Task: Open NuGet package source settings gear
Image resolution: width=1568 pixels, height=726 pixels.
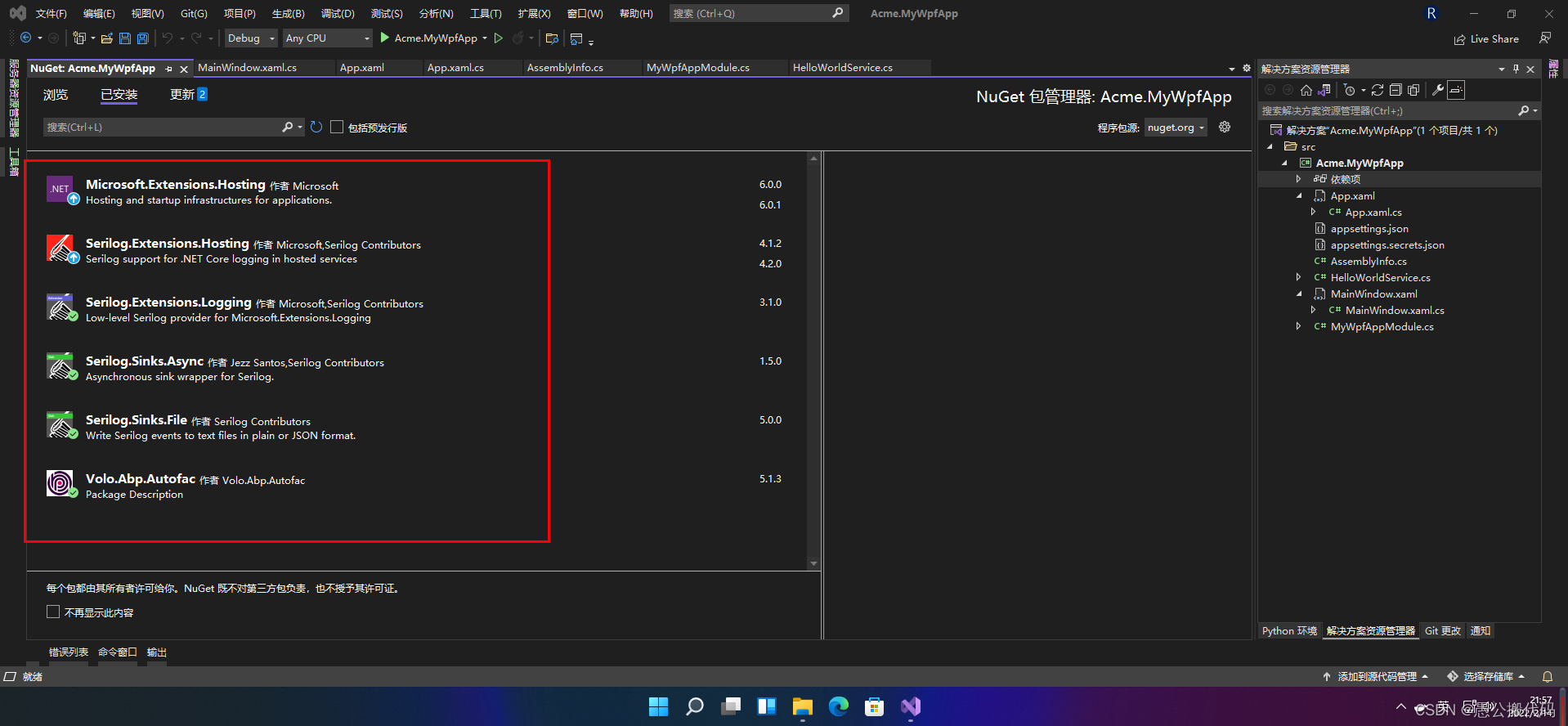Action: click(1225, 127)
